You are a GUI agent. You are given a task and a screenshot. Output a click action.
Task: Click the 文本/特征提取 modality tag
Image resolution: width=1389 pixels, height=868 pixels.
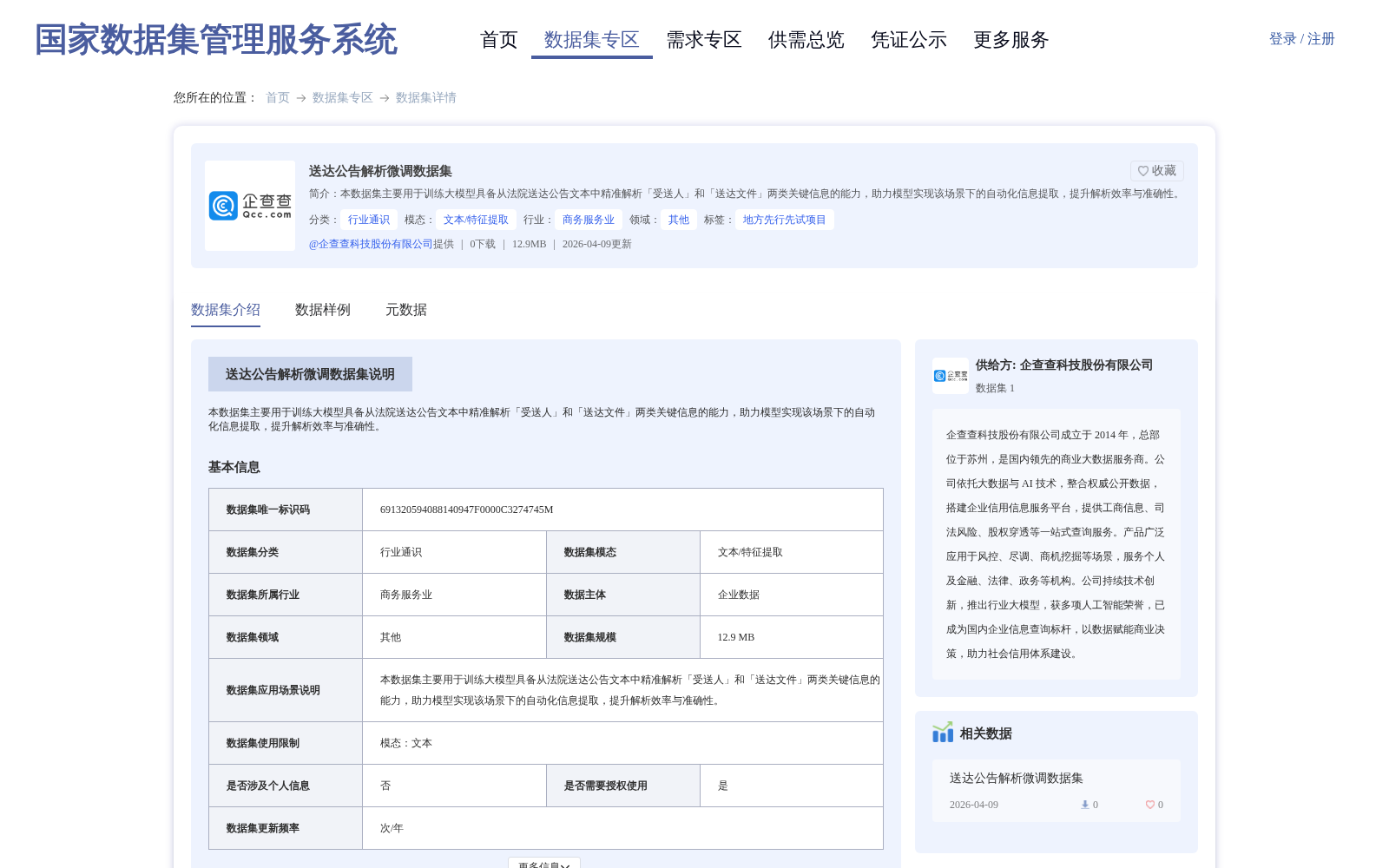(x=476, y=220)
